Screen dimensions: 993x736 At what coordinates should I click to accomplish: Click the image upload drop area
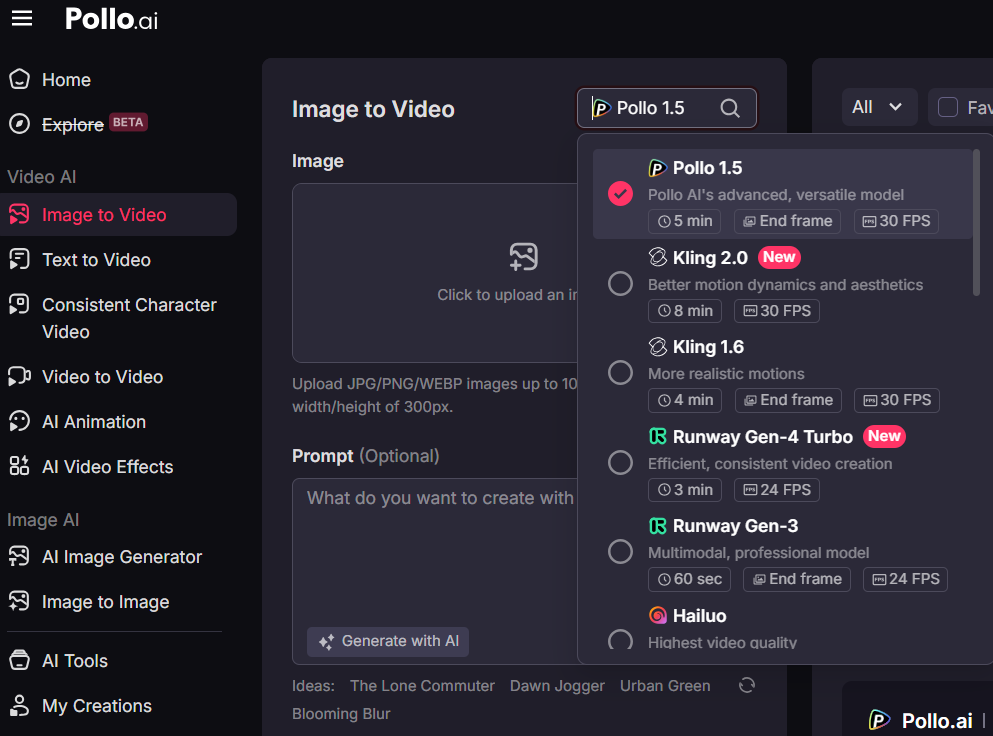click(x=435, y=273)
